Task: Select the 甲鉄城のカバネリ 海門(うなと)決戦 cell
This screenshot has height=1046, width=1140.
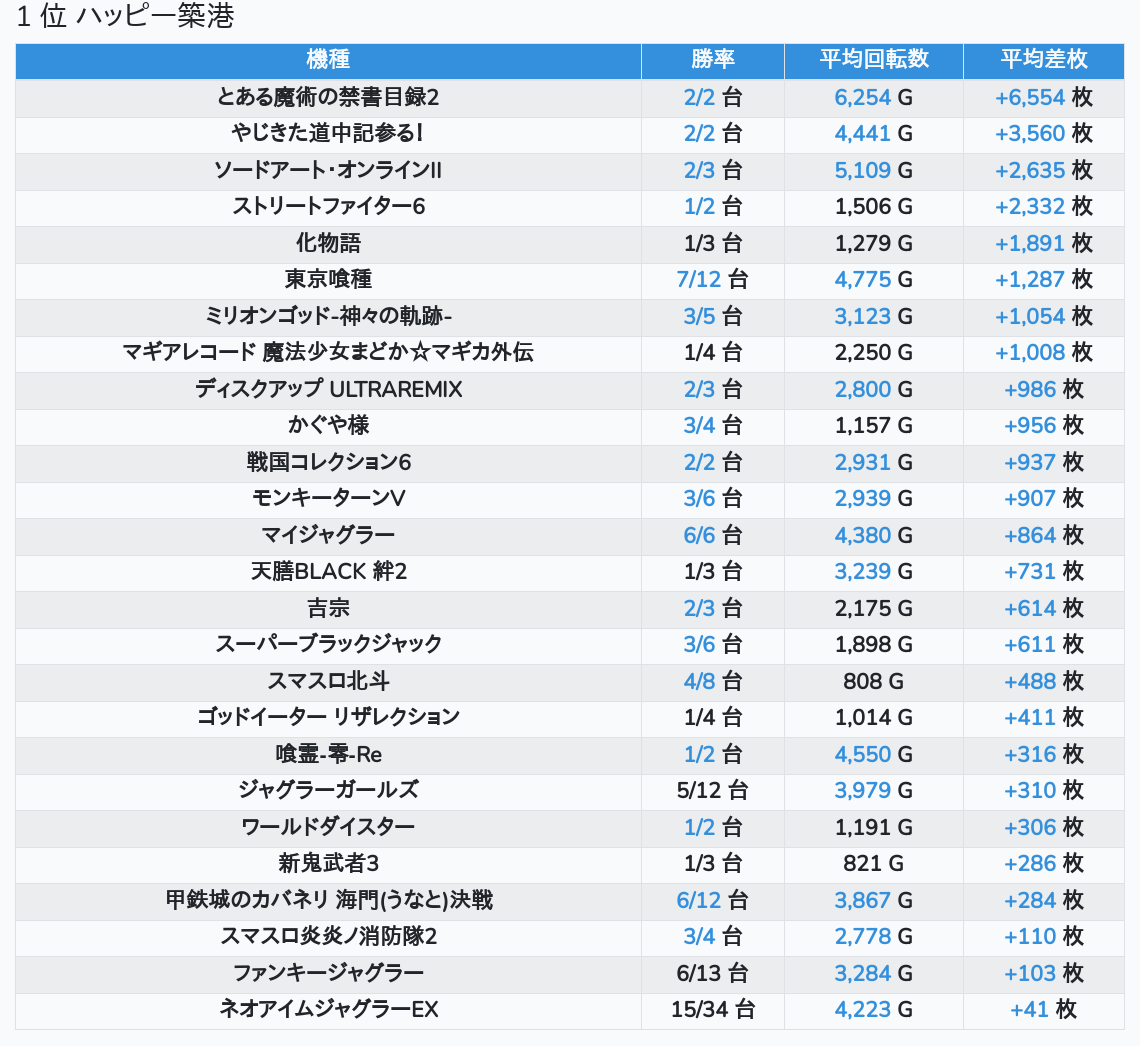Action: pos(328,901)
